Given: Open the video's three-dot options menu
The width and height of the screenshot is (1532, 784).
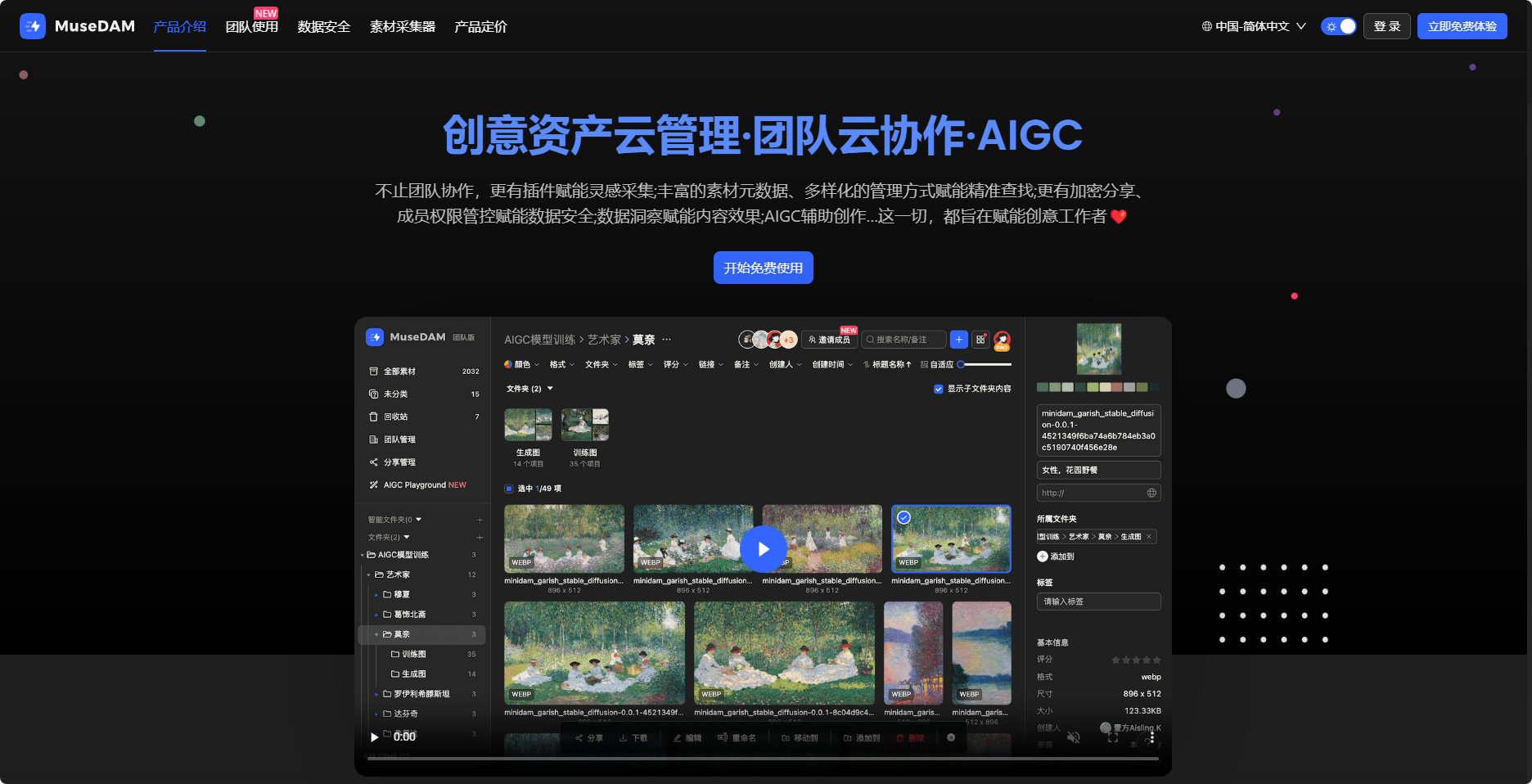Looking at the screenshot, I should 1152,737.
